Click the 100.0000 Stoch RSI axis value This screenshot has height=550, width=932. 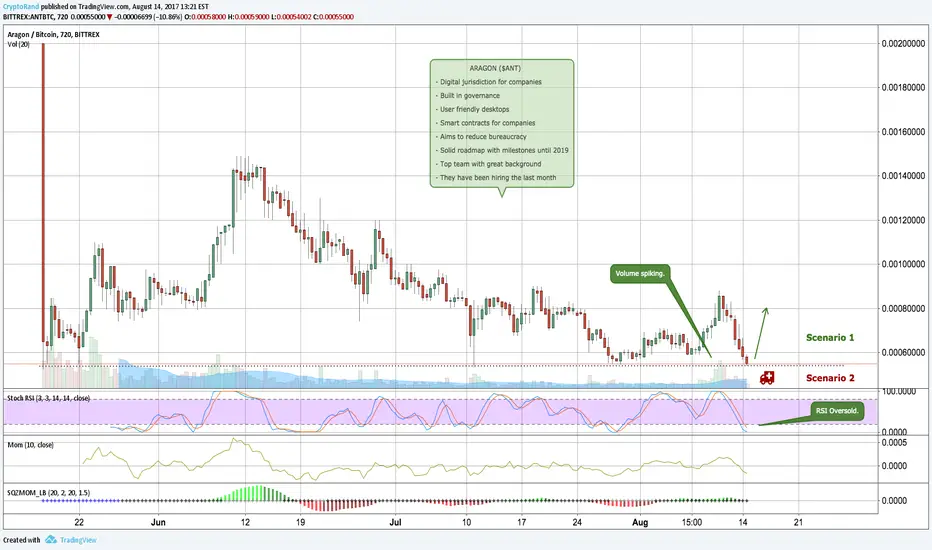click(x=899, y=392)
